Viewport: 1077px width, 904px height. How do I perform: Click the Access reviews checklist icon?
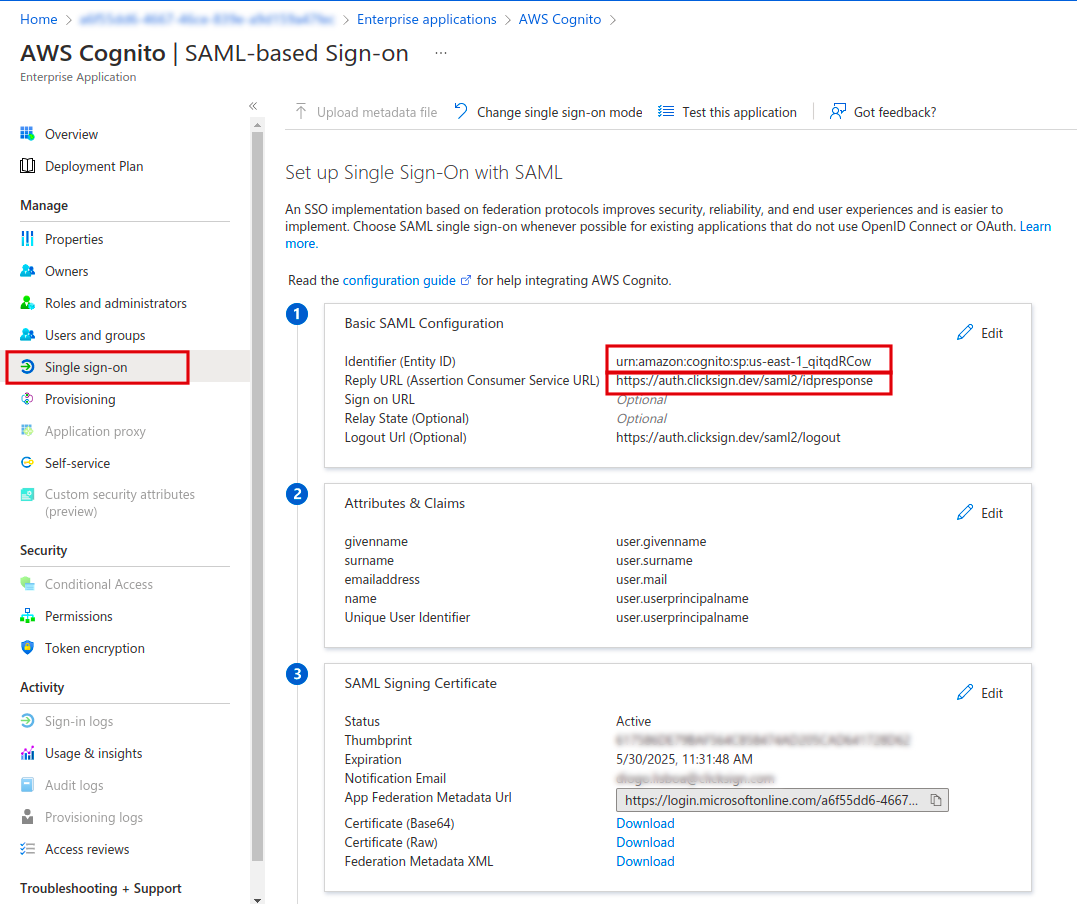pos(27,848)
